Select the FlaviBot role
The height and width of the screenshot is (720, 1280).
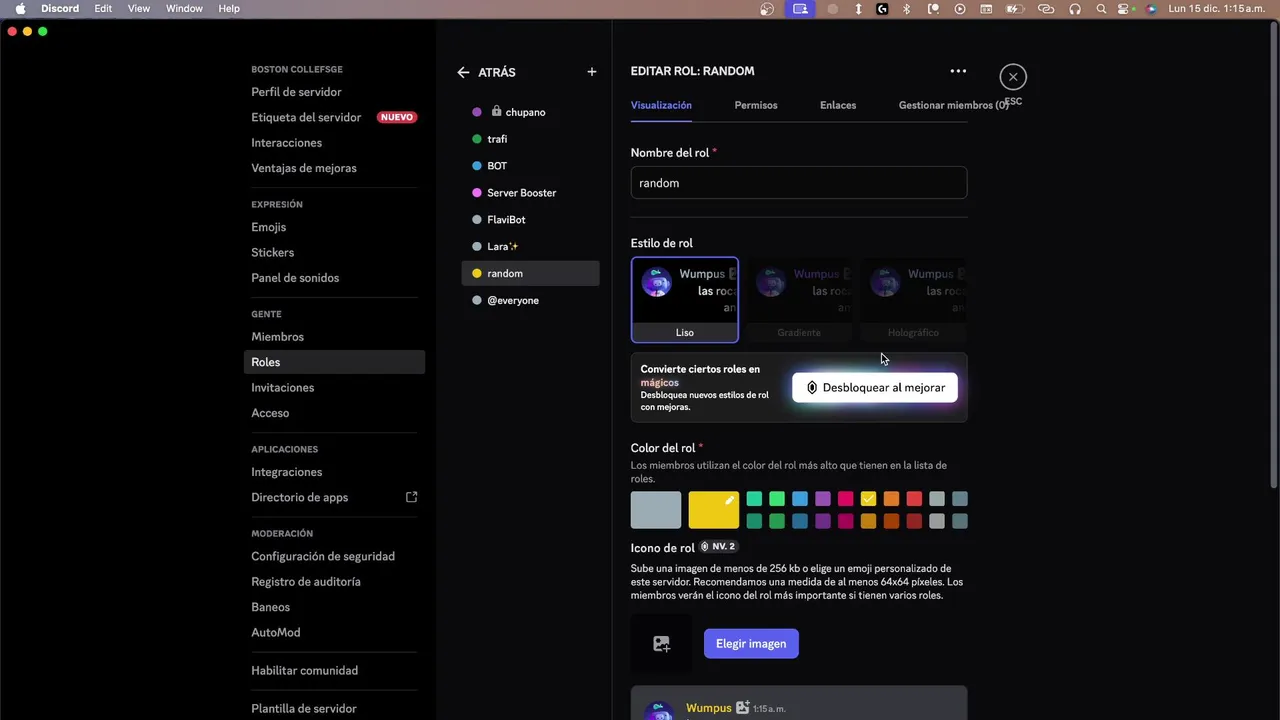click(x=530, y=220)
